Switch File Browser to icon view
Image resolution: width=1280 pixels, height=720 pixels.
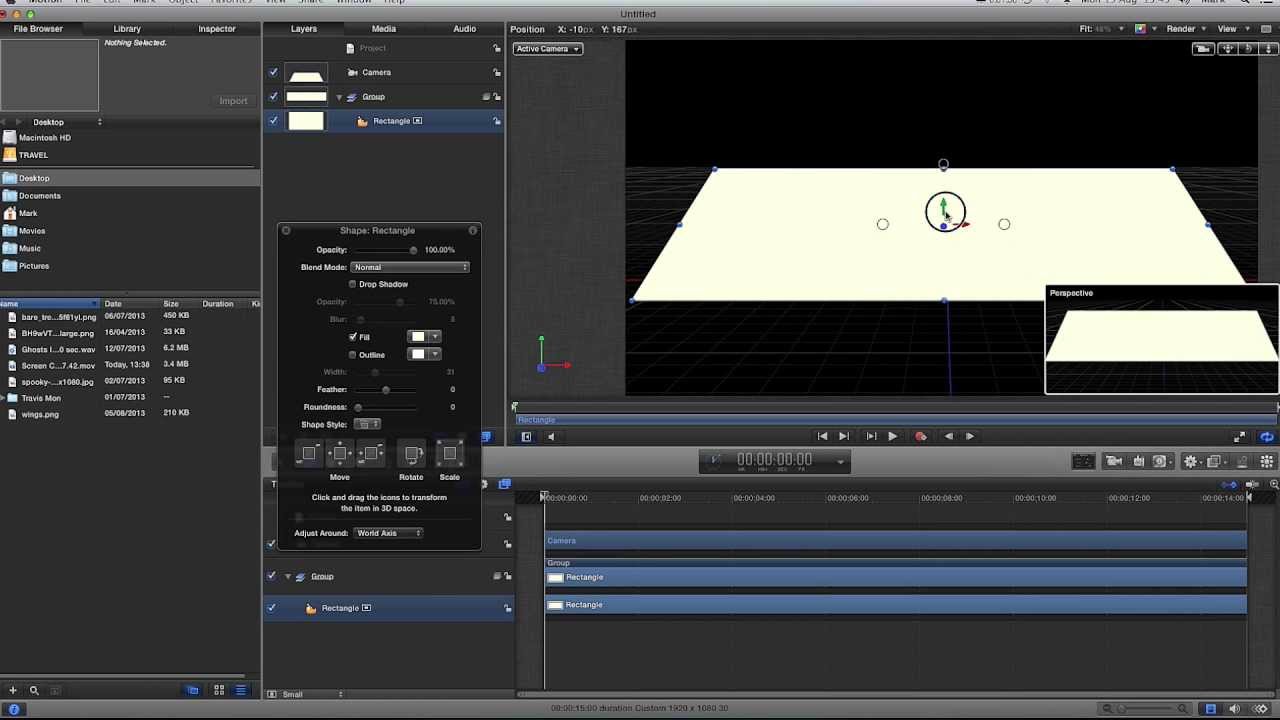pyautogui.click(x=219, y=690)
